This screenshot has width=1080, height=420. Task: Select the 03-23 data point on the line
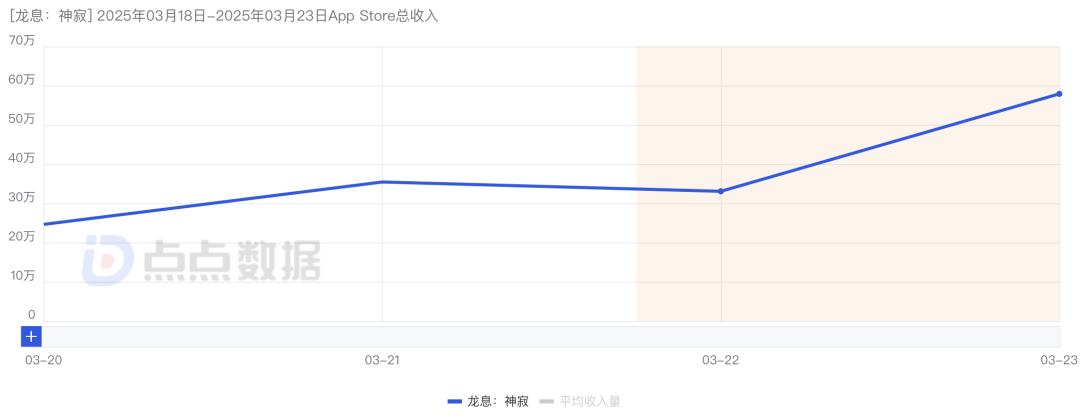tap(1059, 94)
